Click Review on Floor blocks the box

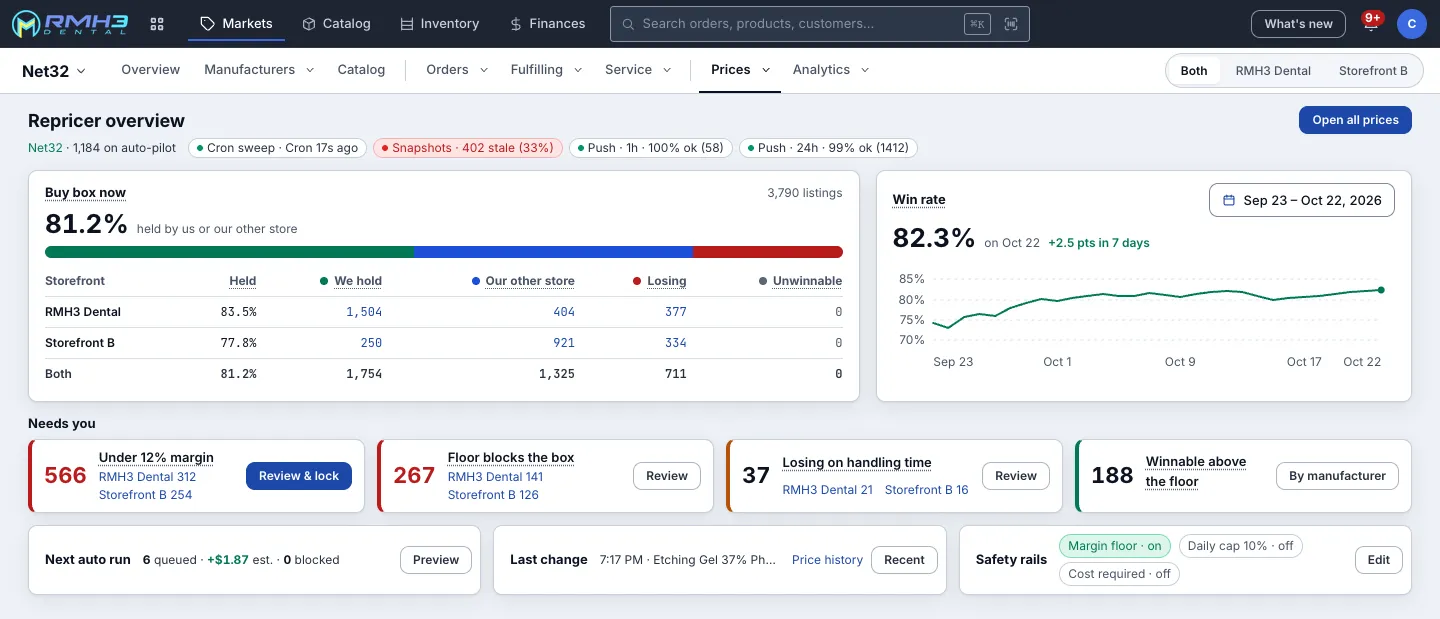point(667,476)
